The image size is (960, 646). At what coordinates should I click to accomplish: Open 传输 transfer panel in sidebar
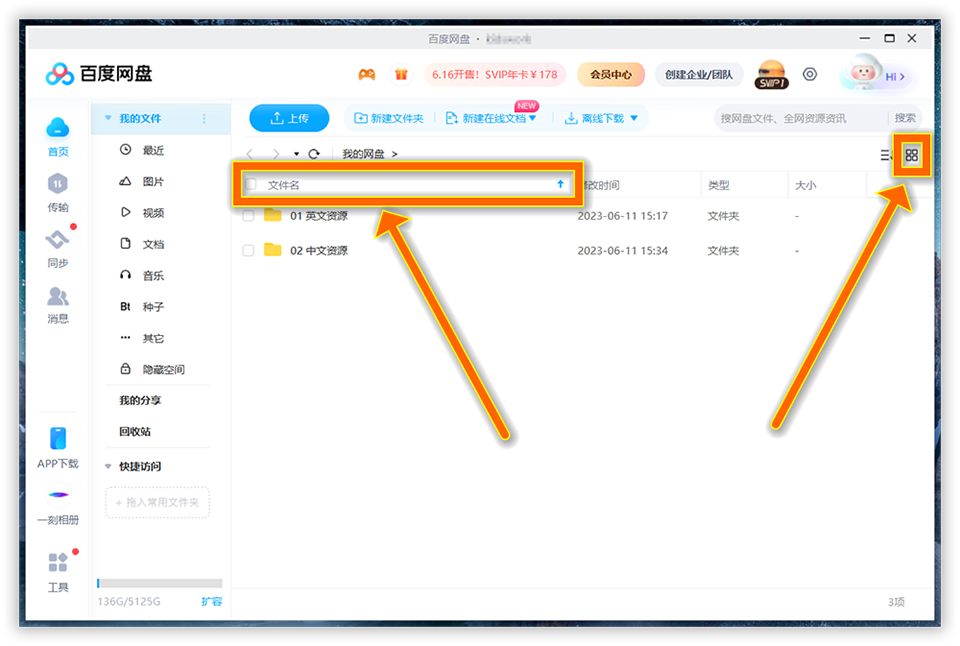pos(58,192)
